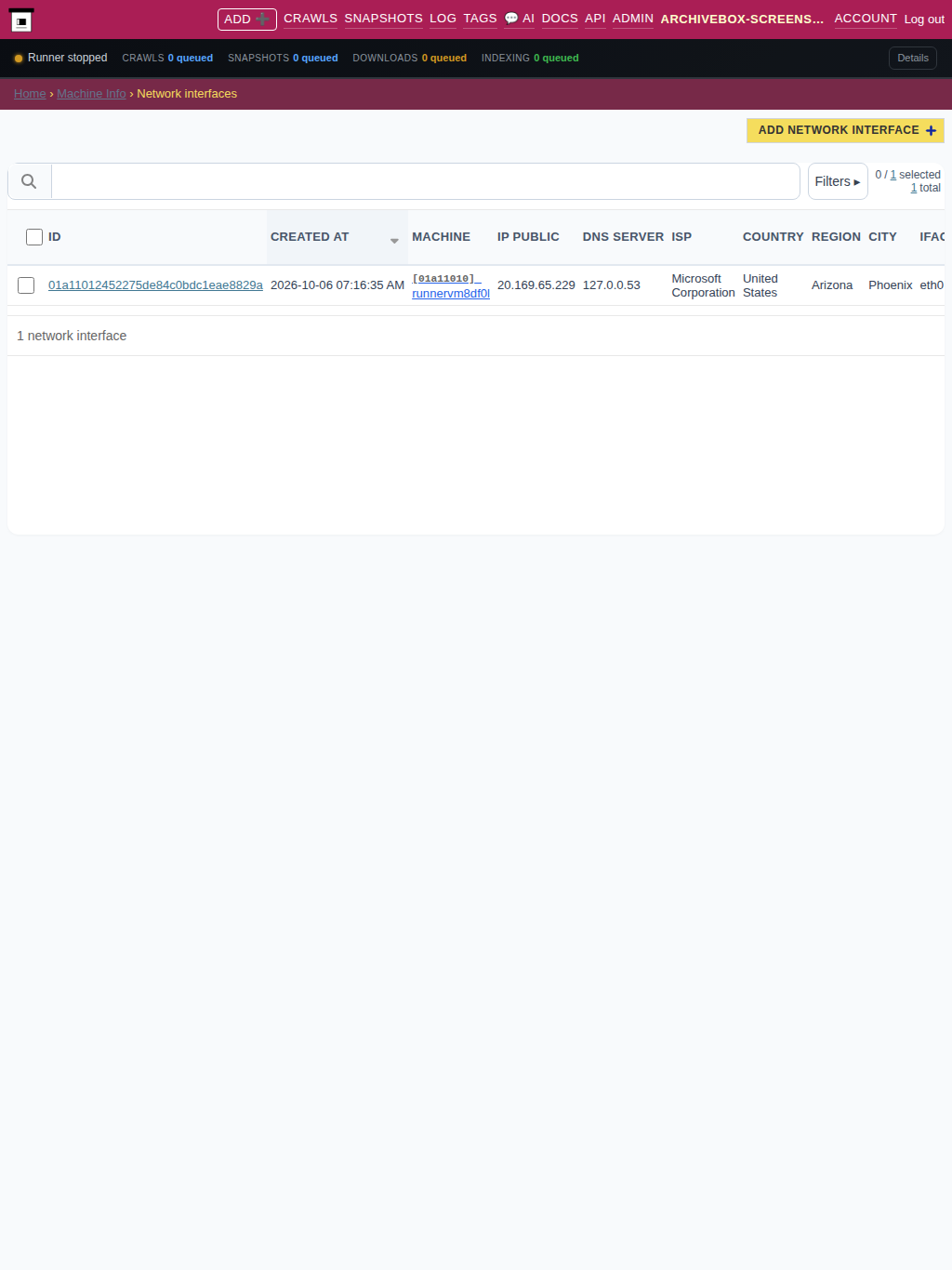Focus the search input field
Viewport: 952px width, 1270px height.
click(426, 181)
